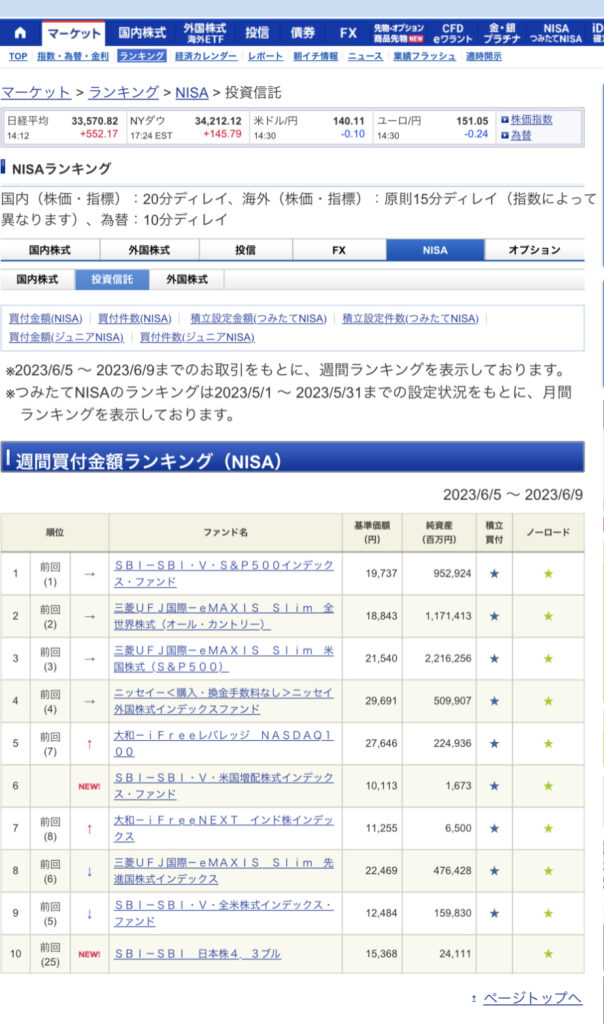Go to the home icon in top navigation
The height and width of the screenshot is (1024, 604).
point(20,33)
